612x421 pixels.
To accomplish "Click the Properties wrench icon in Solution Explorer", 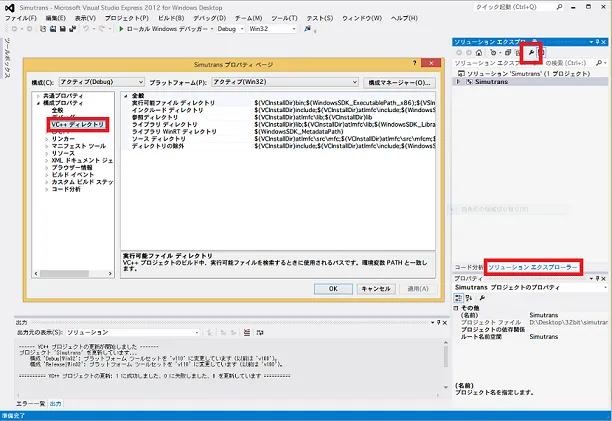I will 532,51.
